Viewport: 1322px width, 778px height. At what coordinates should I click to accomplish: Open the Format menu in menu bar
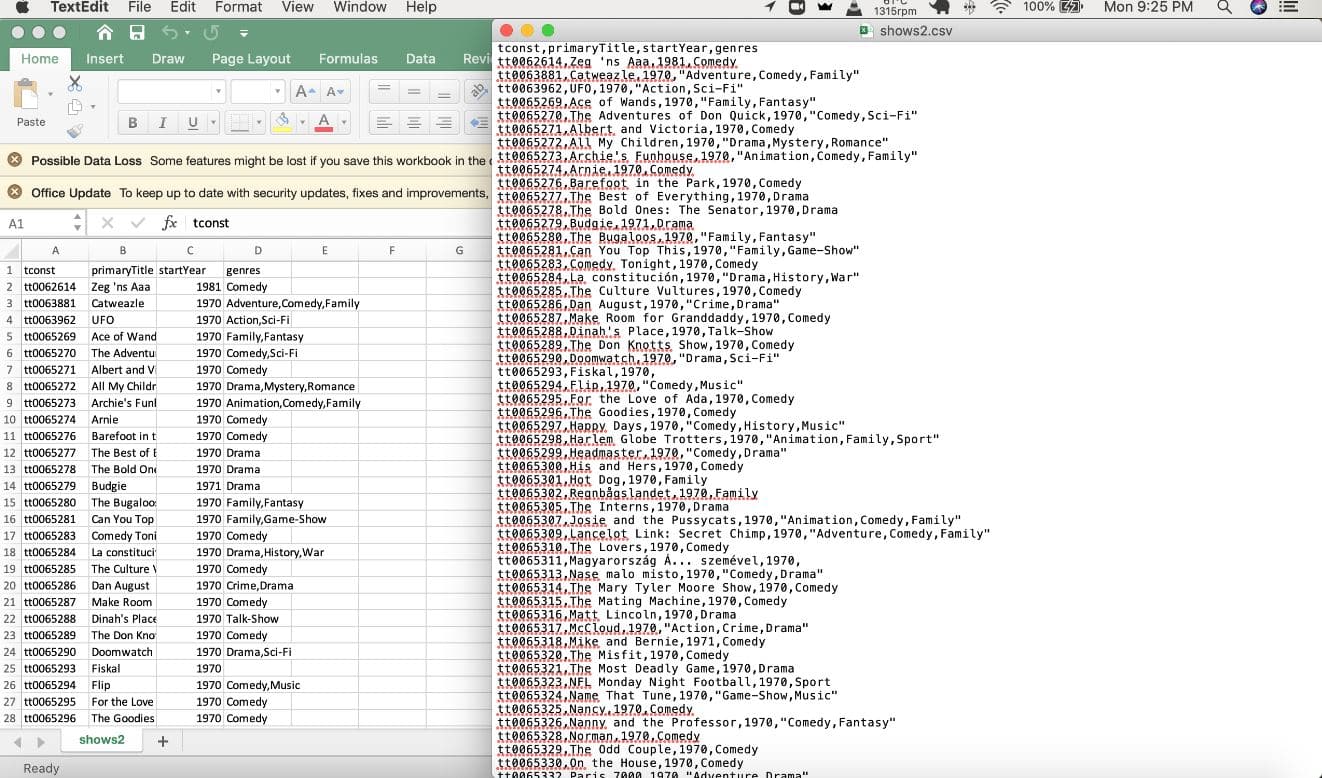tap(238, 7)
